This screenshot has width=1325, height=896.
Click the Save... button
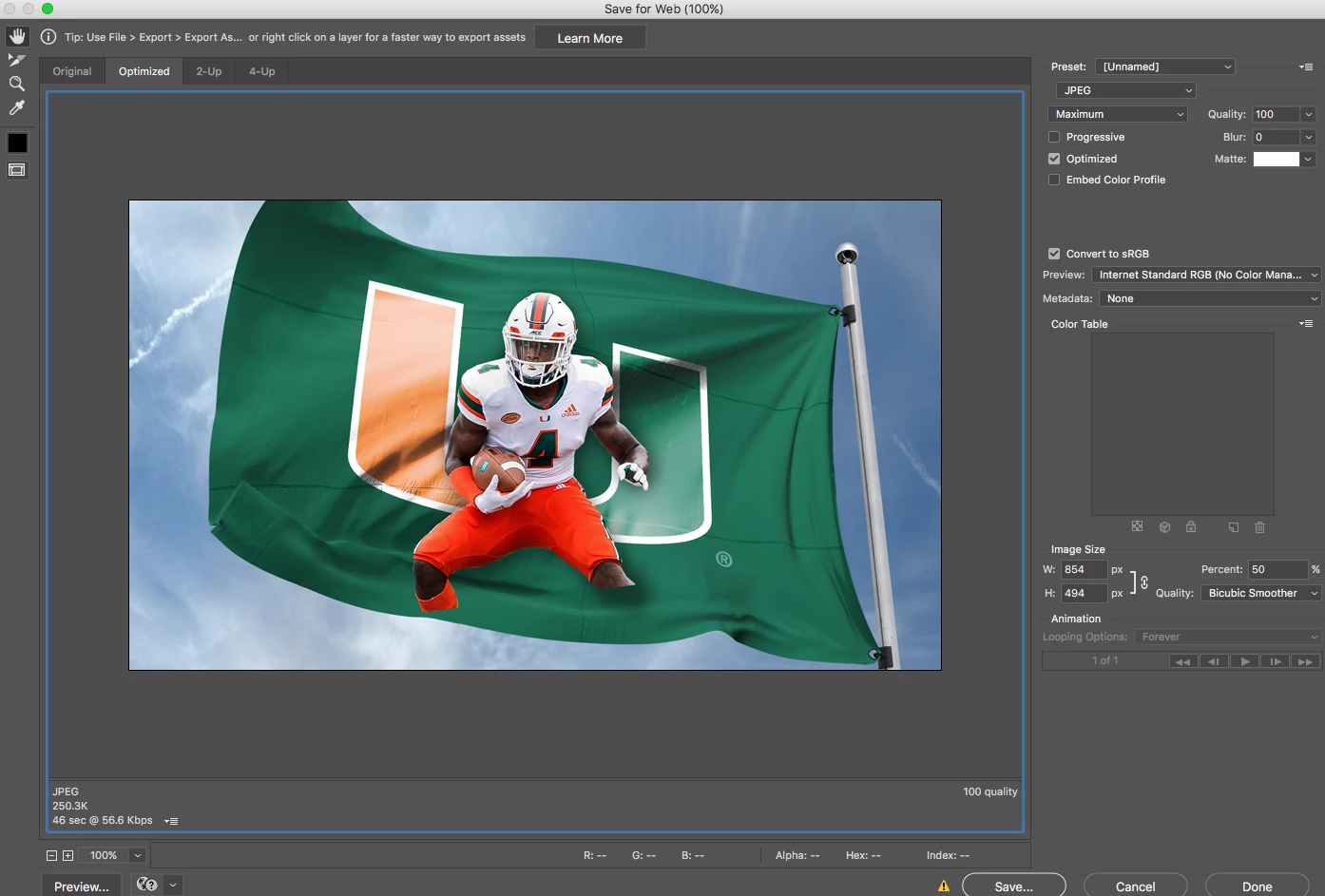tap(1014, 886)
